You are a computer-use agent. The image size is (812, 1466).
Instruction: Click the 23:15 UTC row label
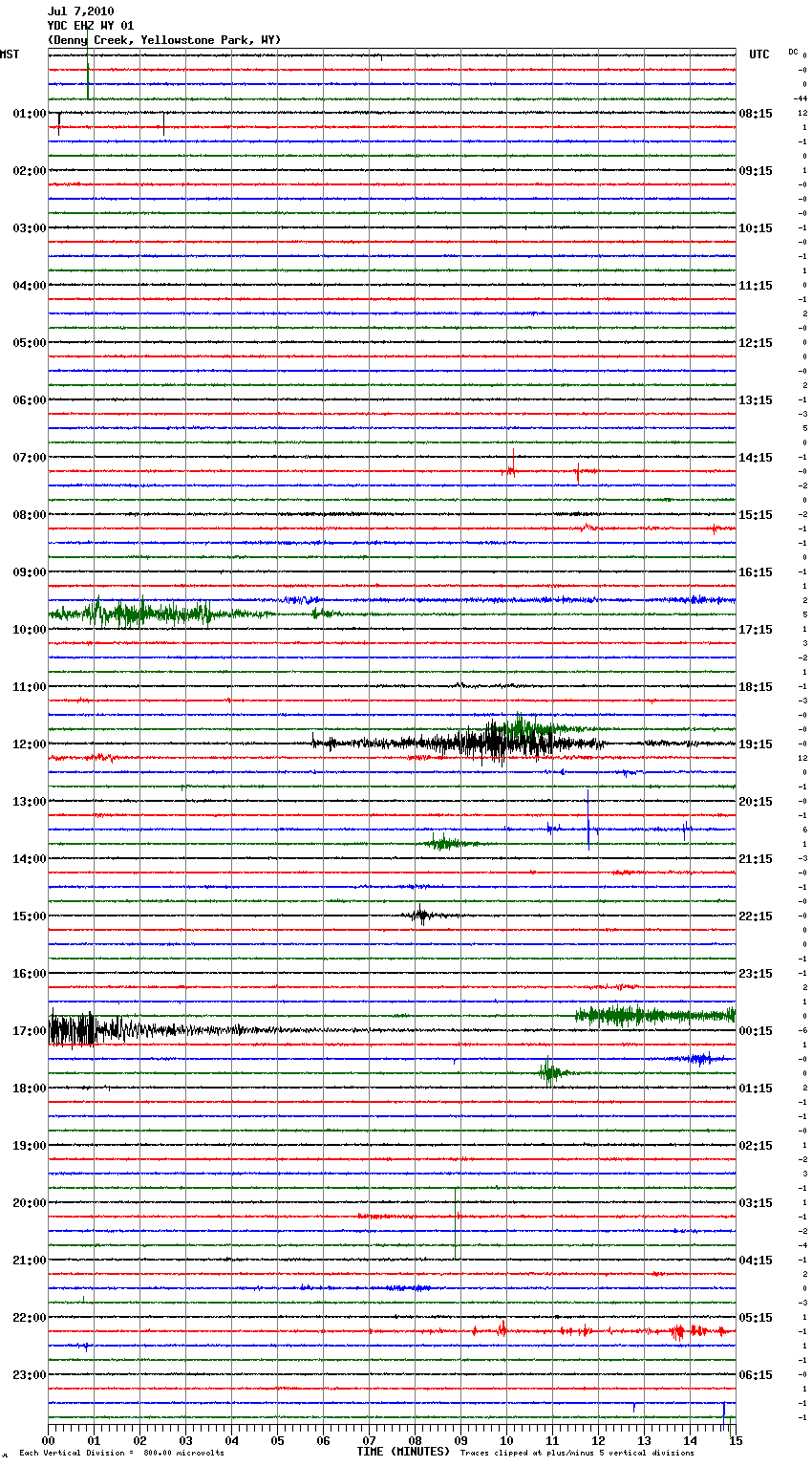pyautogui.click(x=756, y=973)
